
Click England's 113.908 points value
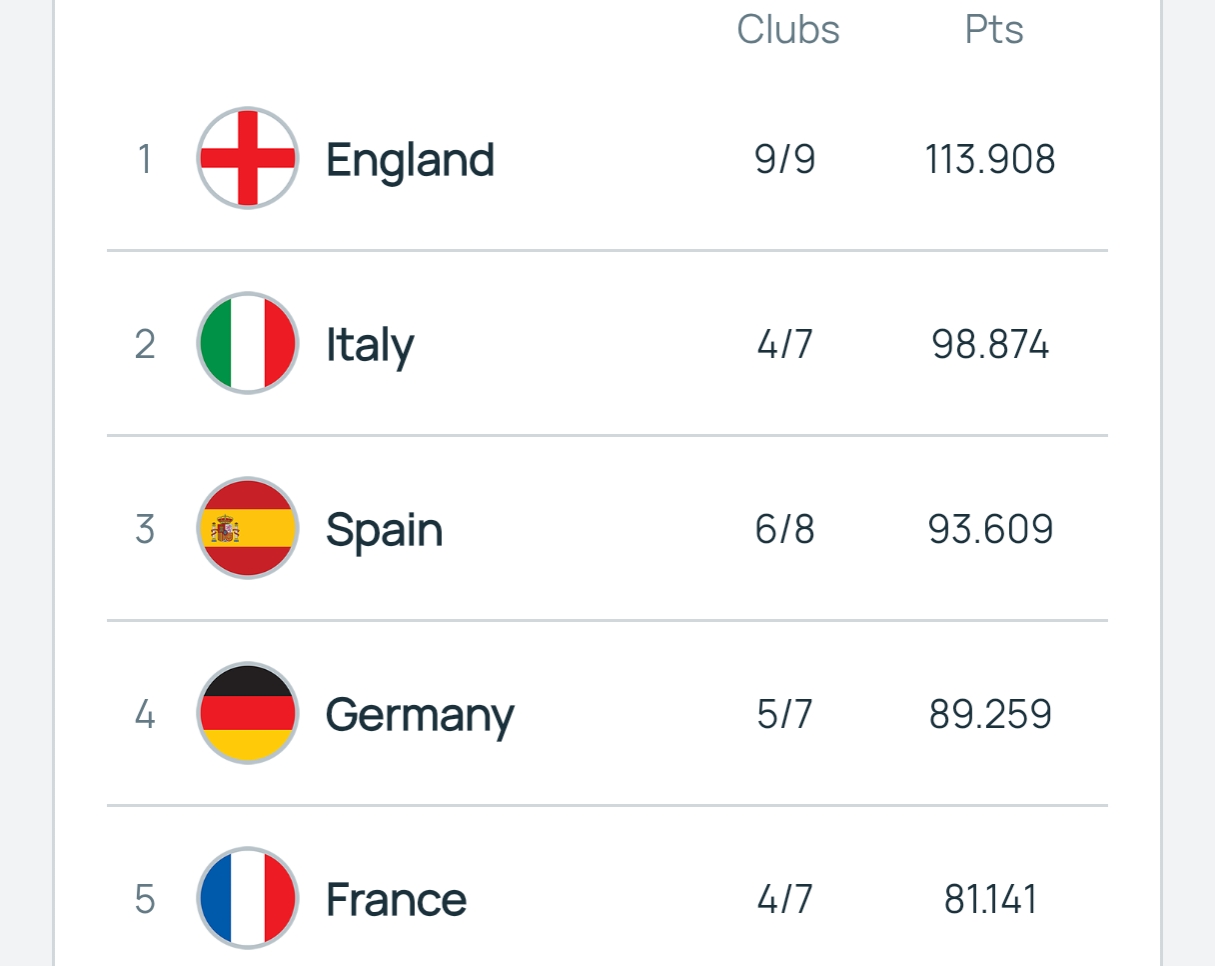(x=990, y=160)
